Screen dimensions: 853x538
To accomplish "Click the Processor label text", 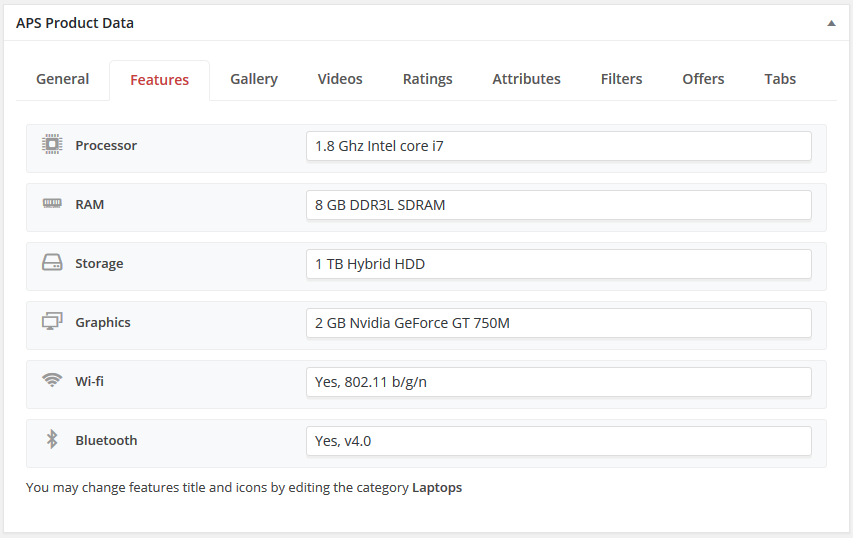I will (106, 145).
